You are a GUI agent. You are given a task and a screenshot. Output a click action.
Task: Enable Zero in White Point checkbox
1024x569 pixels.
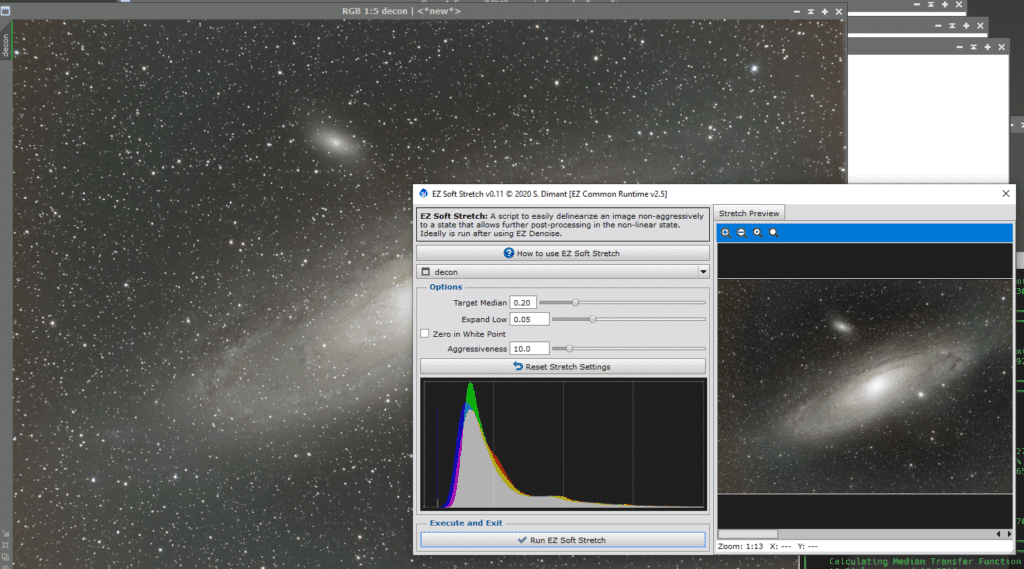[x=424, y=333]
